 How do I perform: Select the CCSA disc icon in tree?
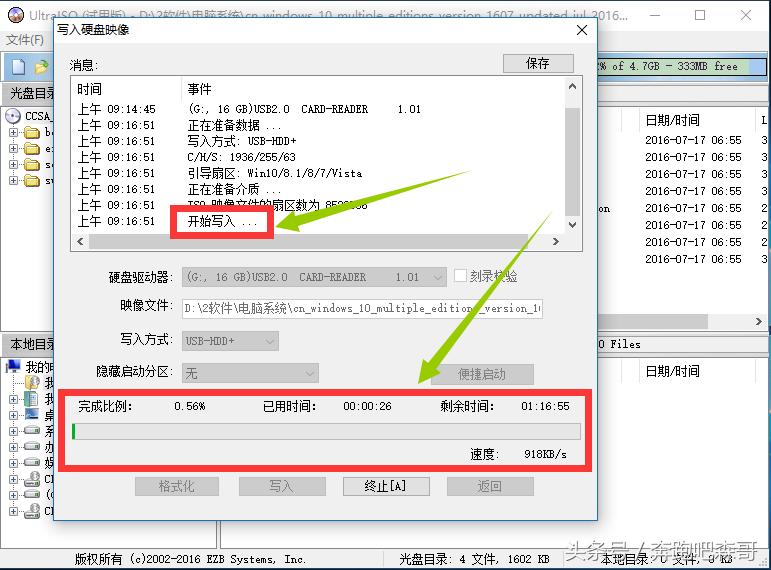pyautogui.click(x=13, y=117)
